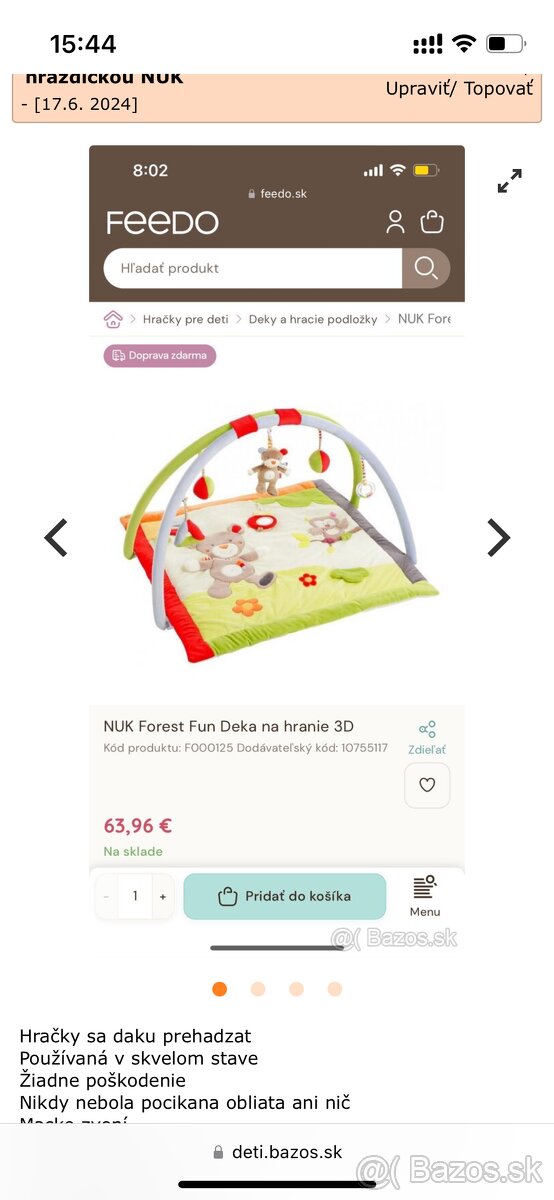Select the first orange gallery dot
Screen dimensions: 554x1200
pos(220,989)
